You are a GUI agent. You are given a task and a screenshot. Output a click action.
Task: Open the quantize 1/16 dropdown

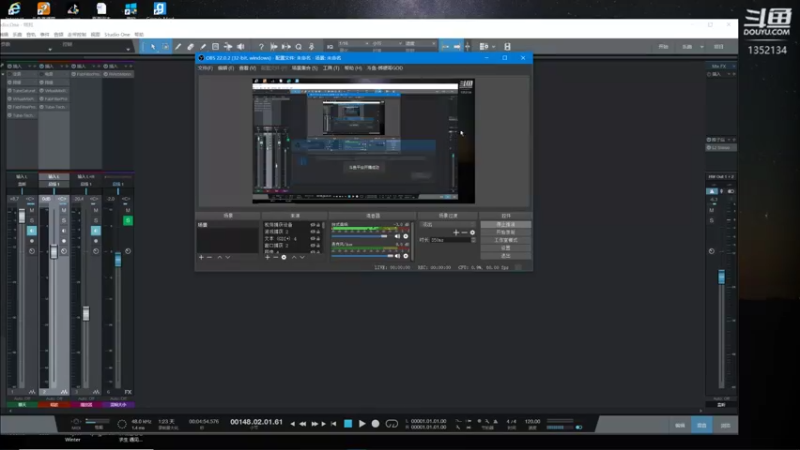coord(354,43)
